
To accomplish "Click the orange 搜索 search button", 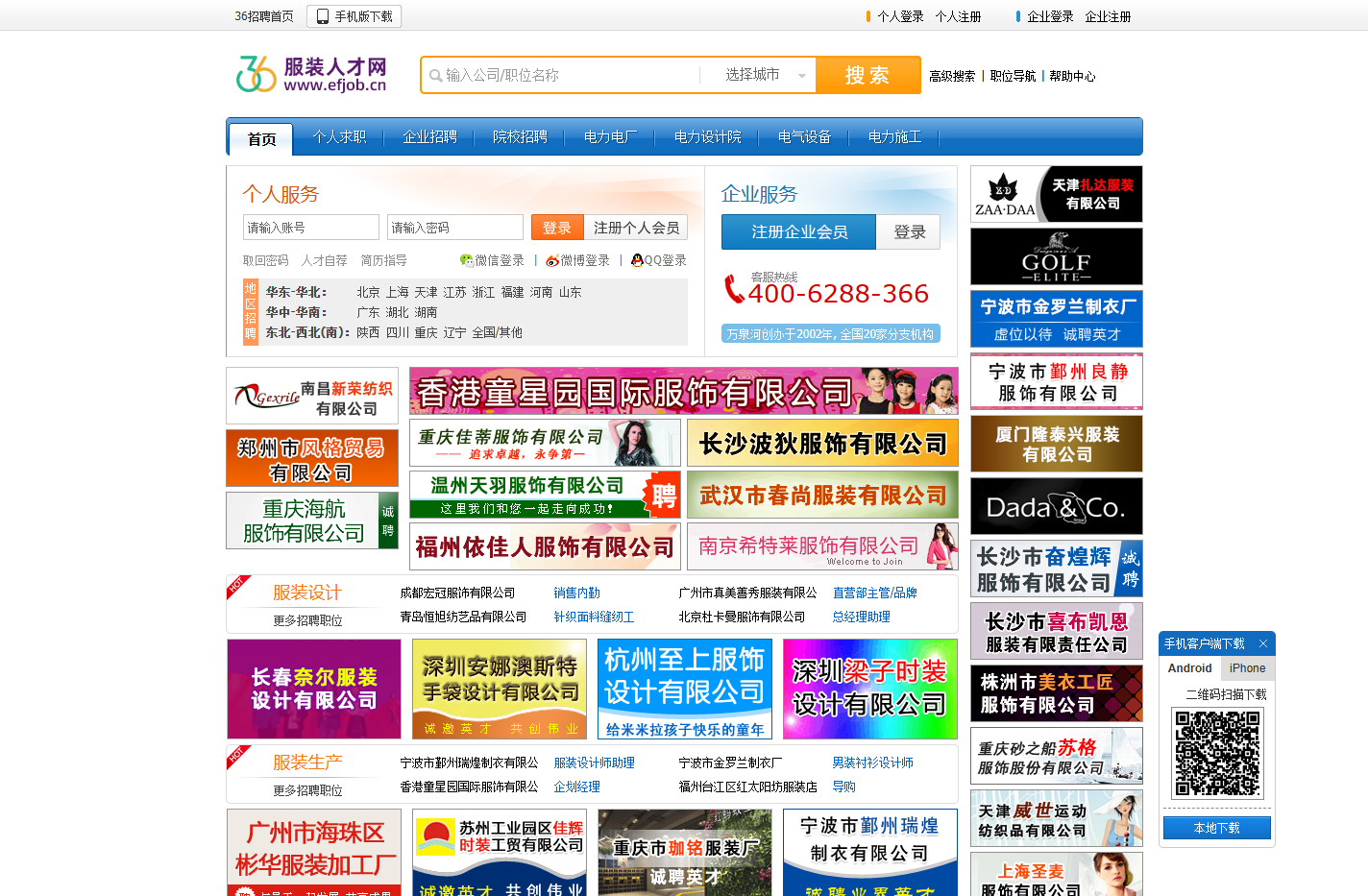I will (x=867, y=75).
